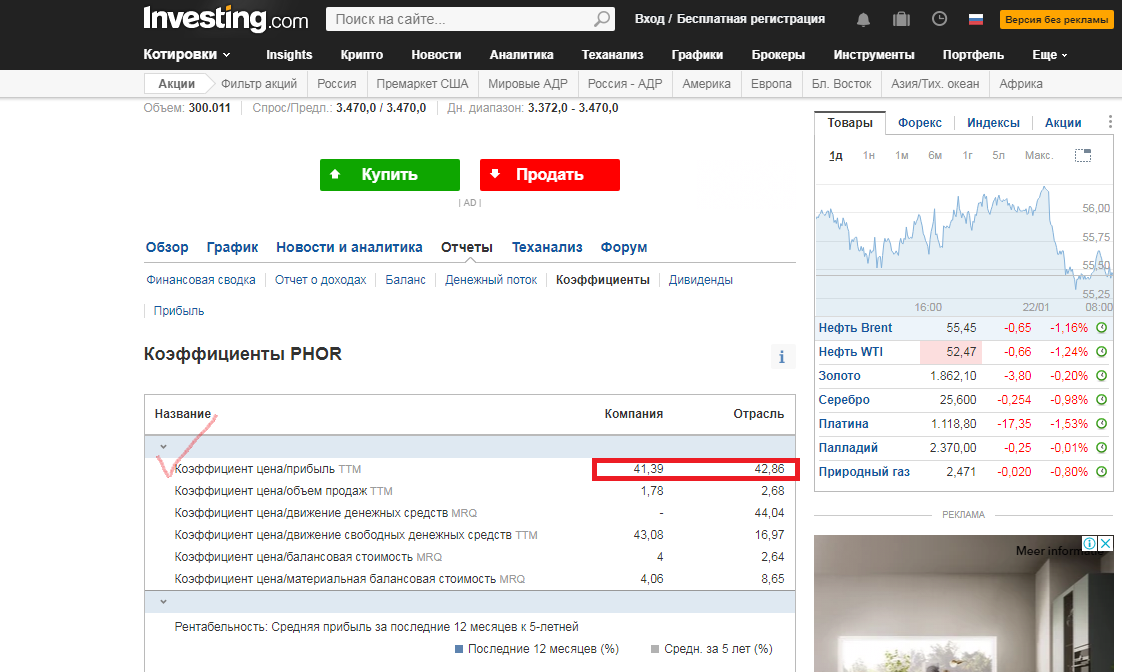Switch to the Индексы tab
The height and width of the screenshot is (672, 1122).
[993, 122]
